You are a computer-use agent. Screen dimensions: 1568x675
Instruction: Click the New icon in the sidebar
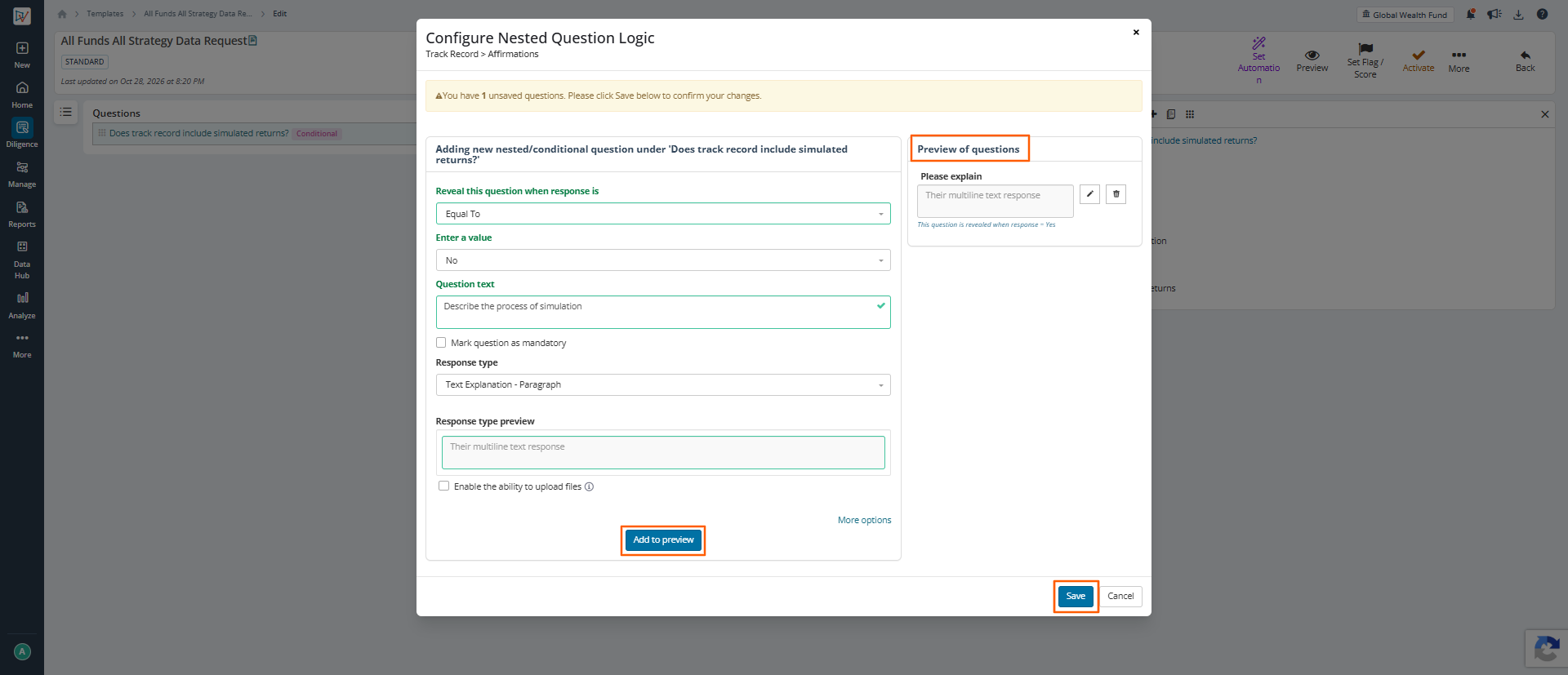[x=22, y=48]
